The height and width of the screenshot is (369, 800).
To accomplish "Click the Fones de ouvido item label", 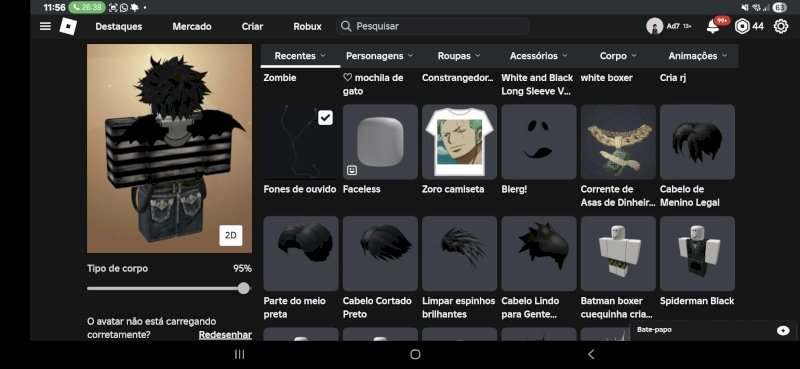I will [300, 189].
